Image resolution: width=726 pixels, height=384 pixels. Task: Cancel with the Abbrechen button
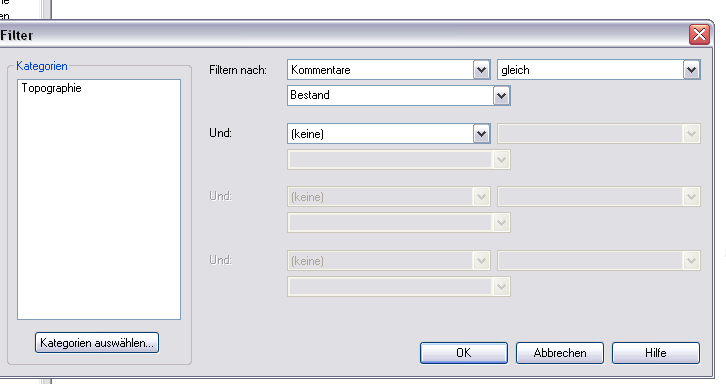[x=560, y=353]
